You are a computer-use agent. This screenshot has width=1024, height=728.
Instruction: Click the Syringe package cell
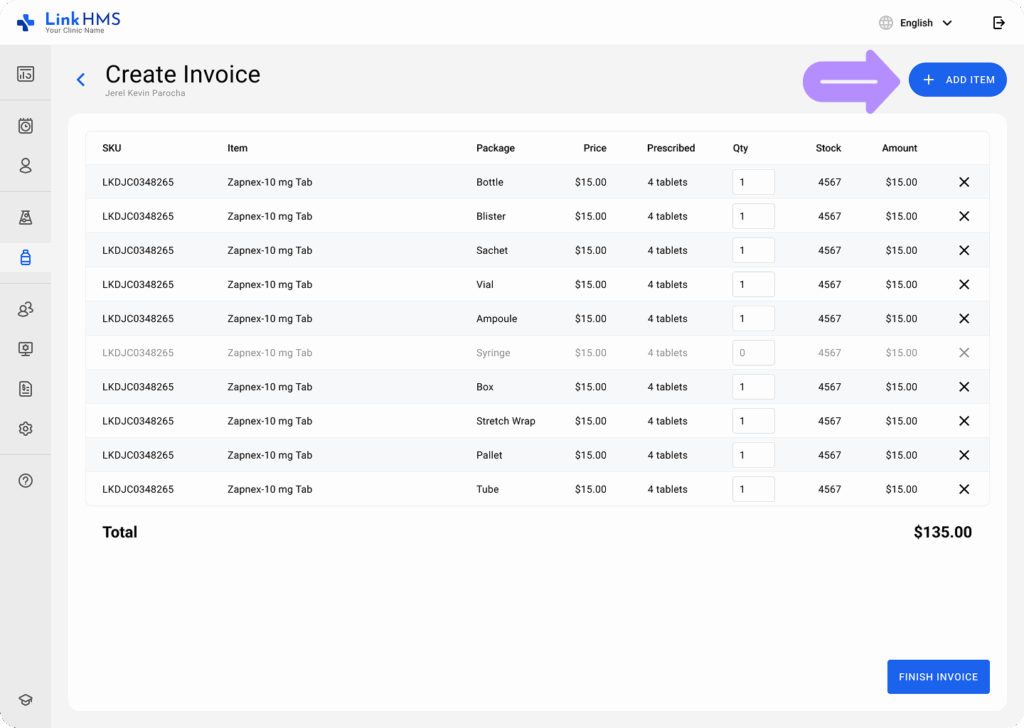click(x=493, y=353)
